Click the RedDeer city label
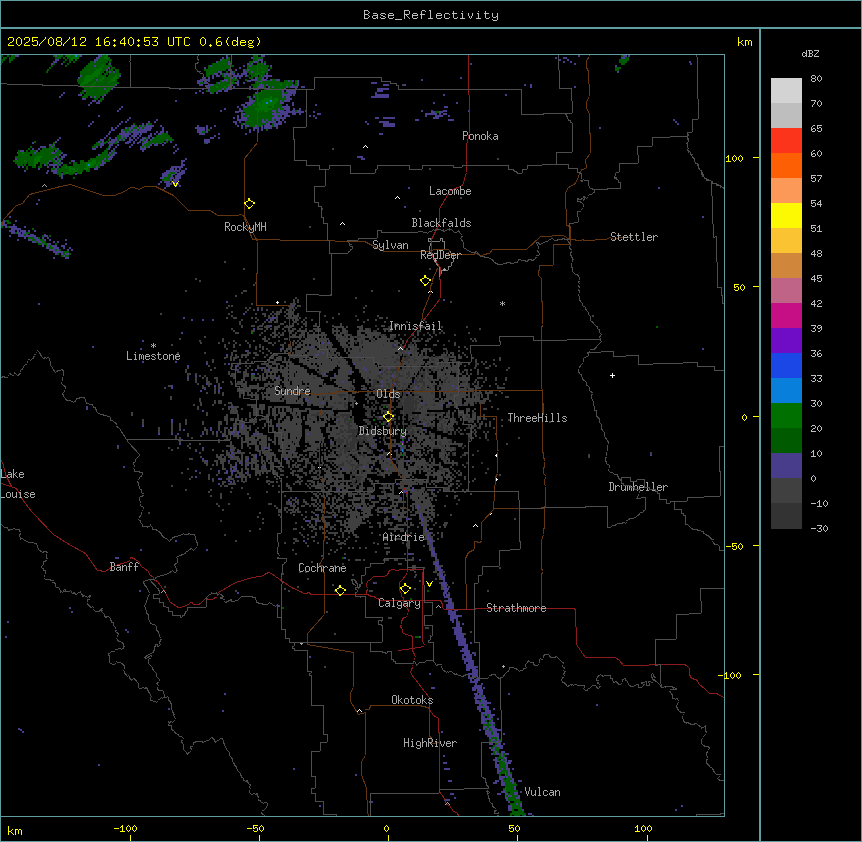 [440, 255]
